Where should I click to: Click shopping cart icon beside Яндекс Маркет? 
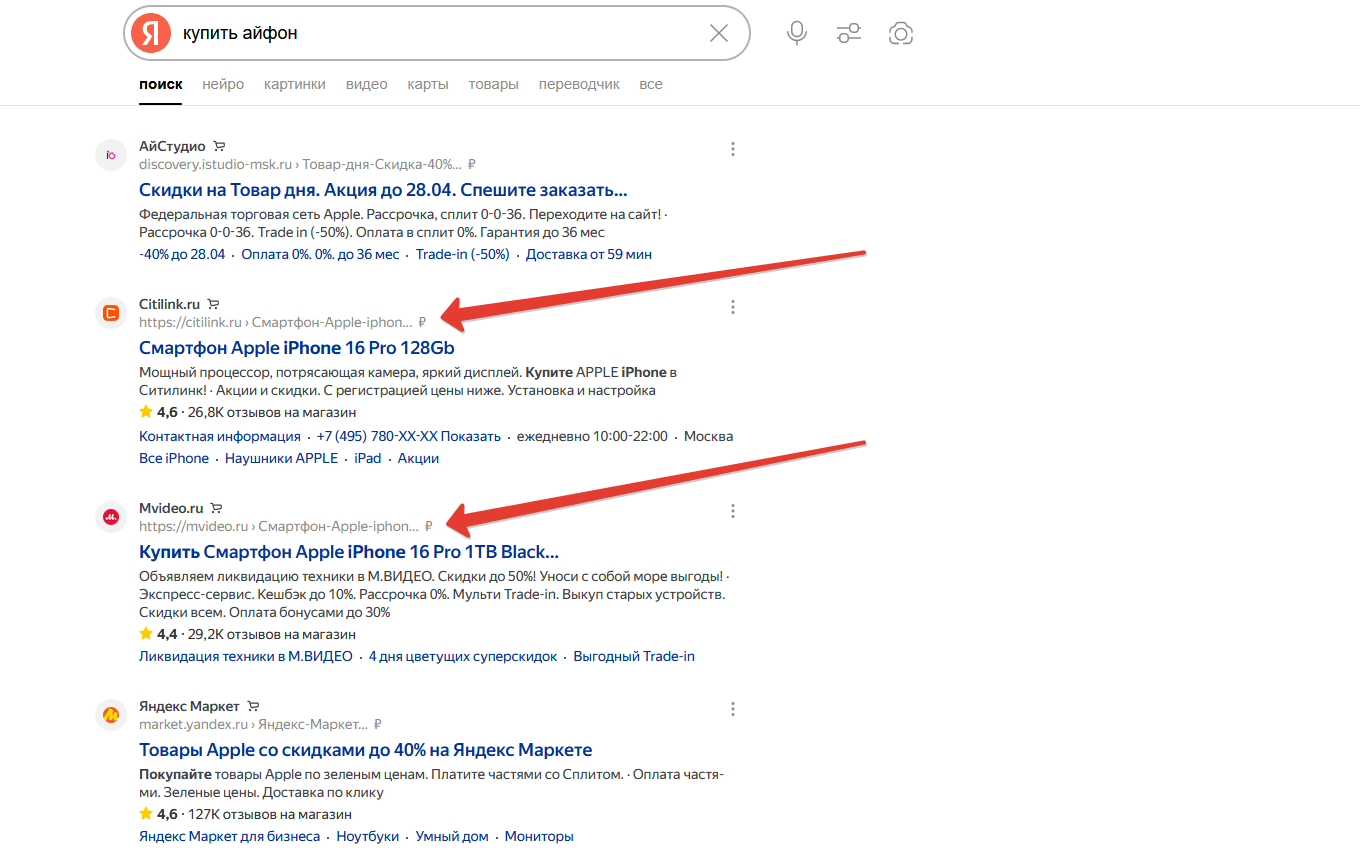(253, 706)
